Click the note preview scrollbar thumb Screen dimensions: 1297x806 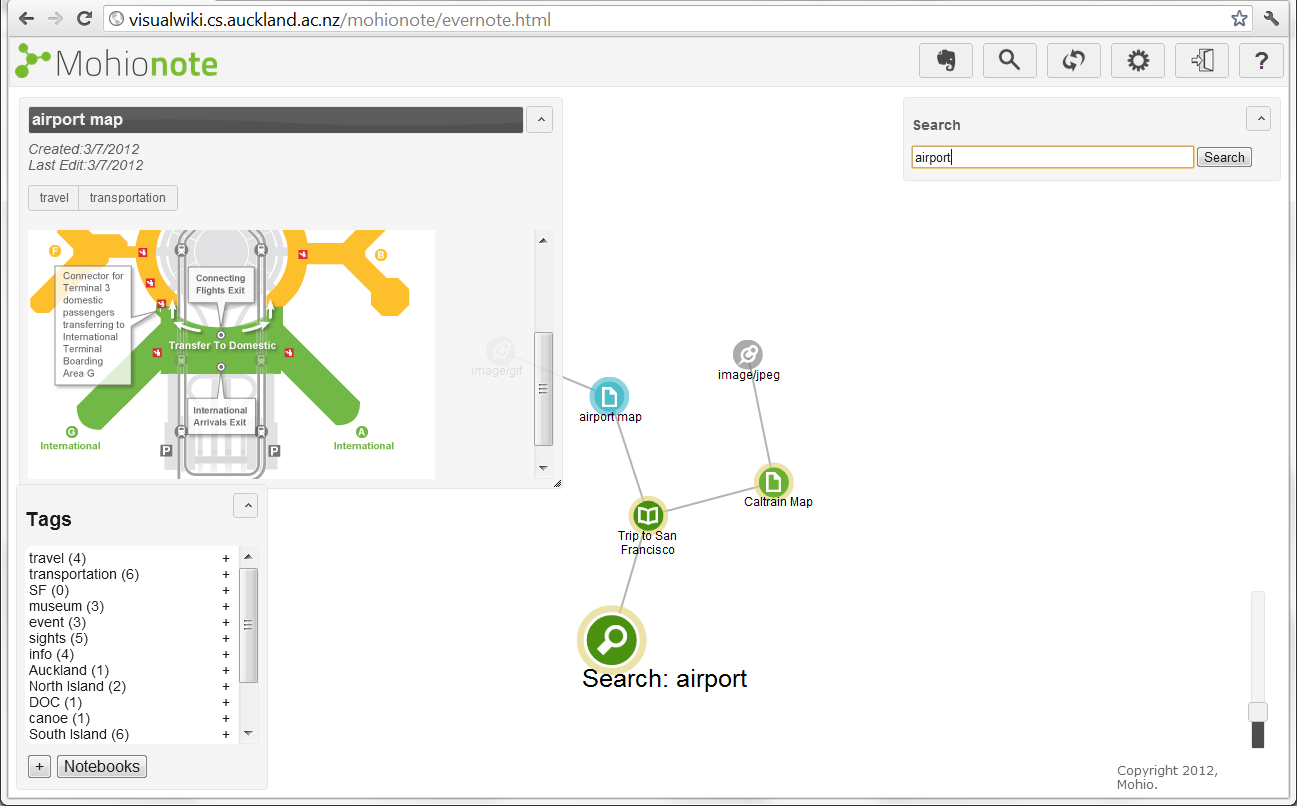[x=544, y=388]
